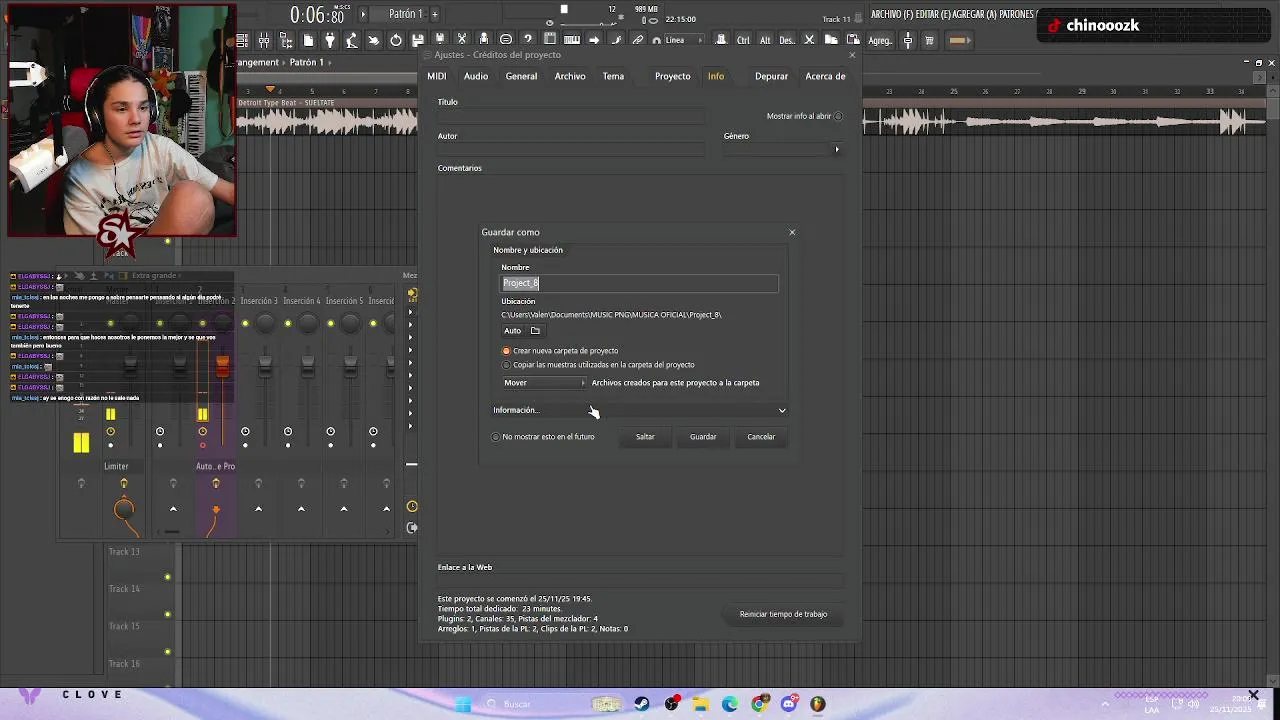
Task: Switch to the MIDI settings tab
Action: [437, 76]
